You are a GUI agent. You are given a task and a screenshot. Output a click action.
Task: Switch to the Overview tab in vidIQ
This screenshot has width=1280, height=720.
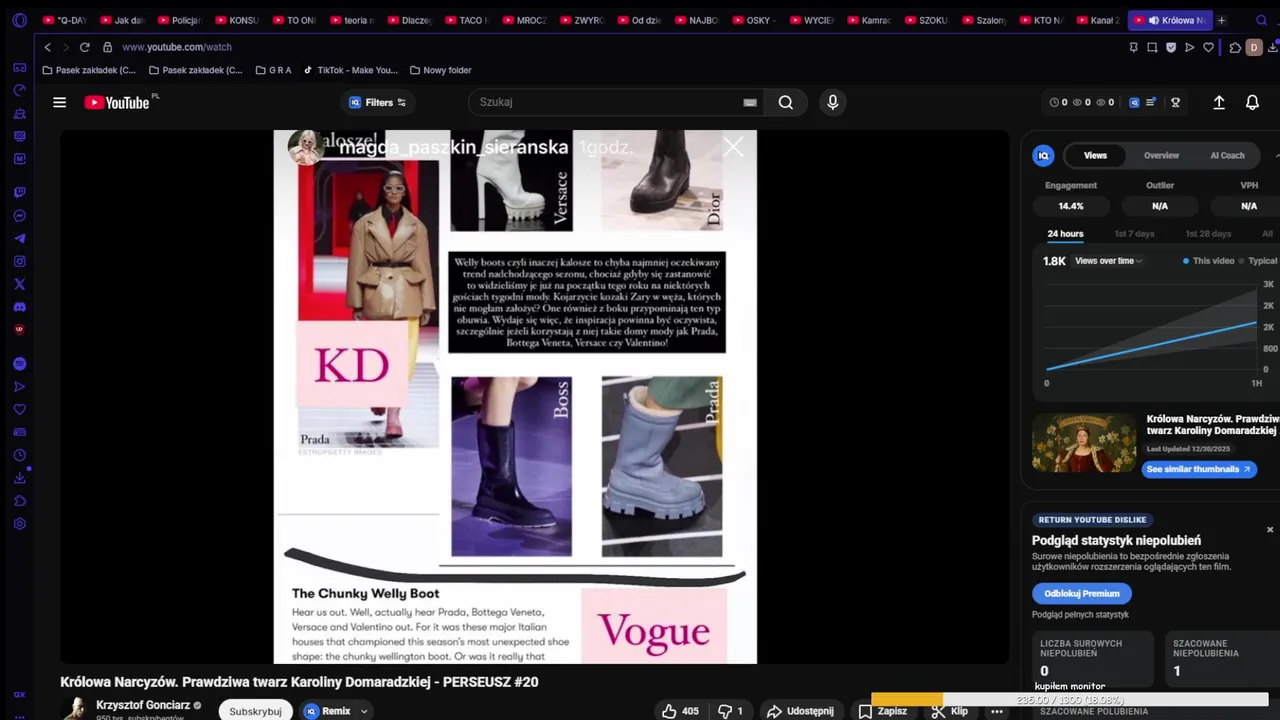(x=1161, y=155)
